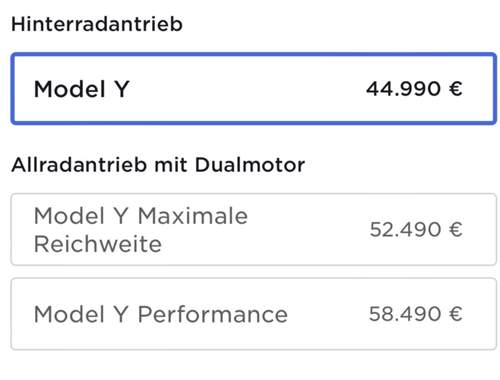Click the euro sign beside 58.490
Screen dimensions: 500x380
[455, 314]
